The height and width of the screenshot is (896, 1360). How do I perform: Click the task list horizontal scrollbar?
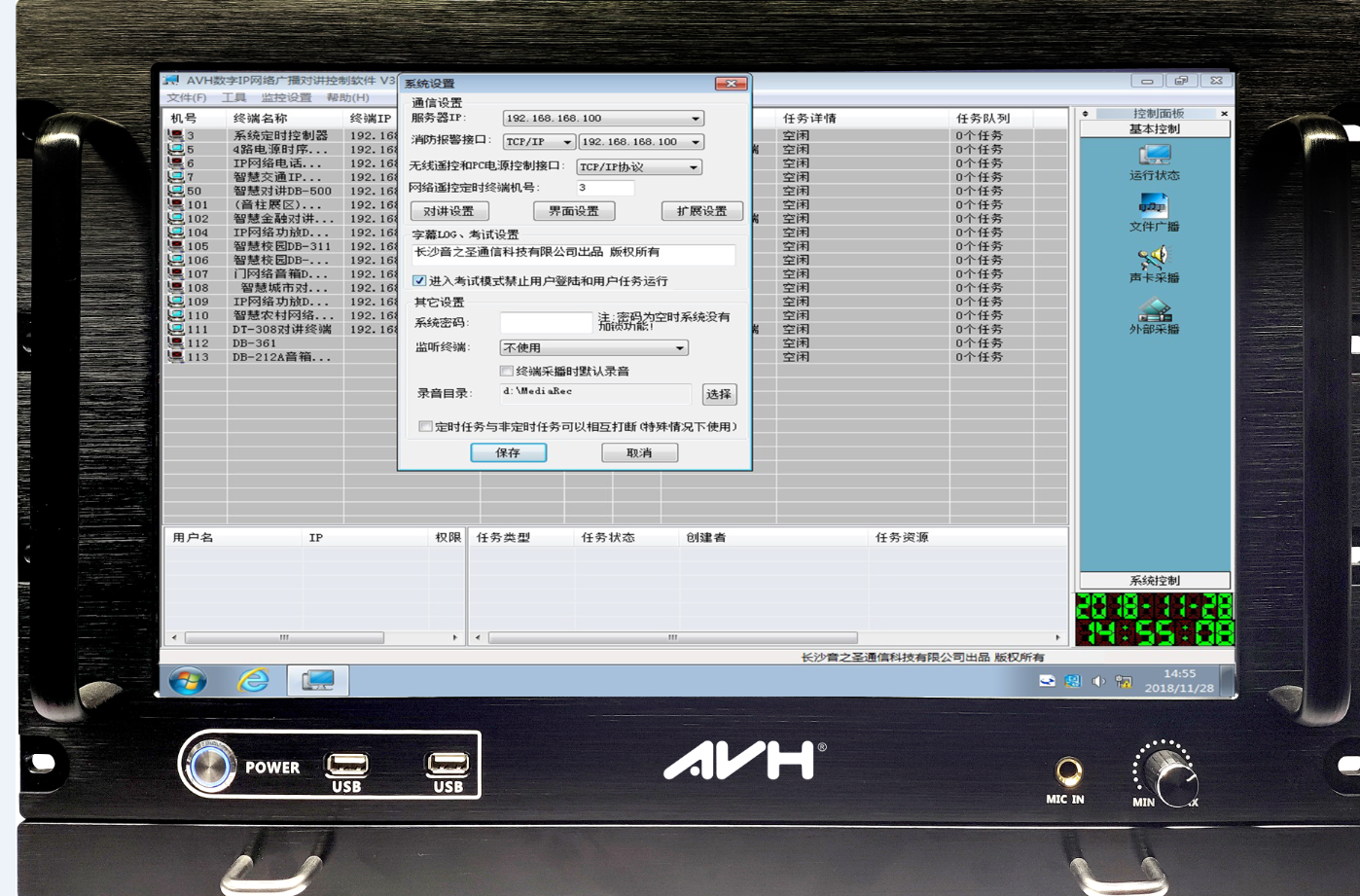click(x=671, y=637)
